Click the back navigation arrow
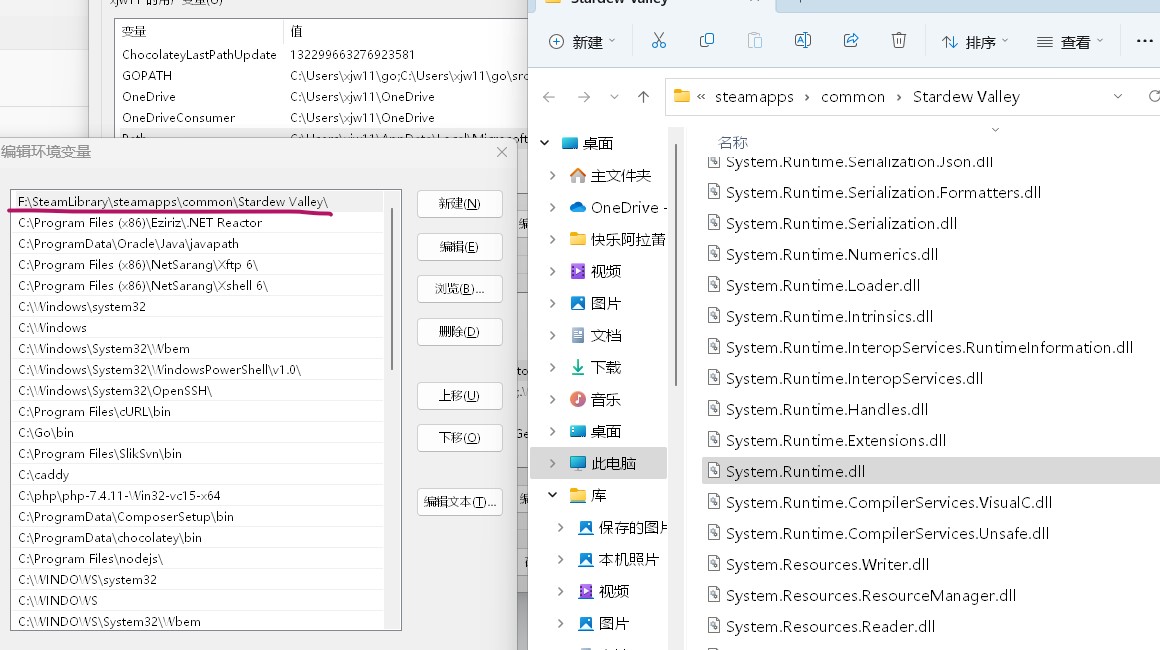 (x=548, y=96)
